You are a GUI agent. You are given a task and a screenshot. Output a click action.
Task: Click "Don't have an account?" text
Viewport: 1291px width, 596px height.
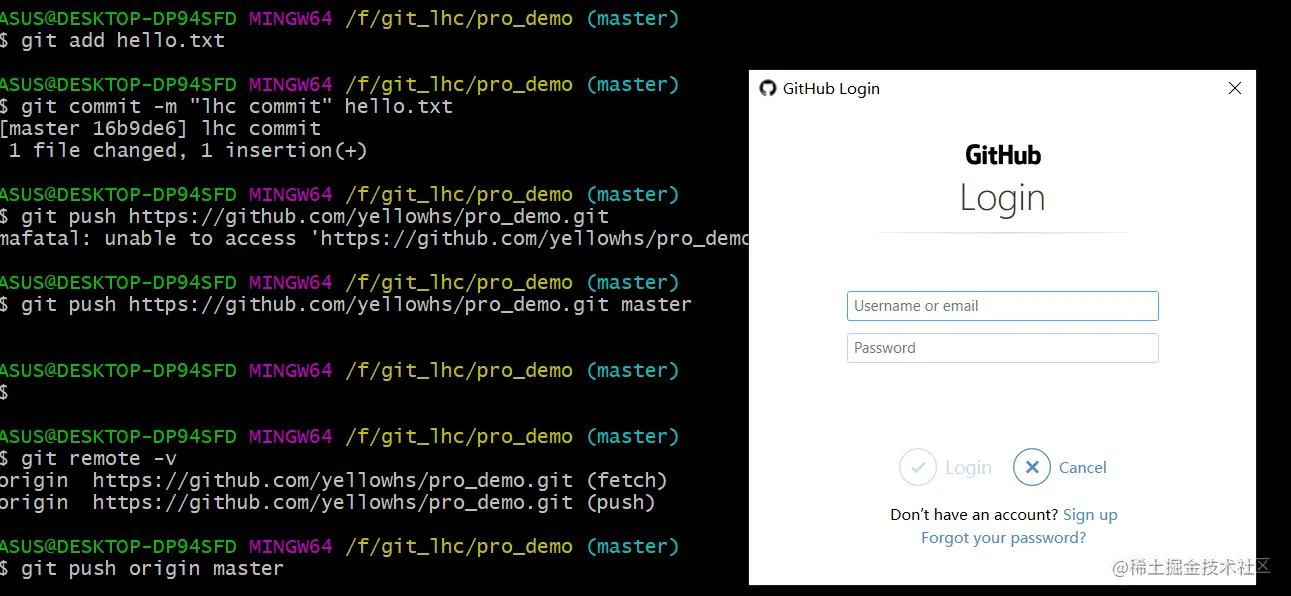click(x=974, y=515)
